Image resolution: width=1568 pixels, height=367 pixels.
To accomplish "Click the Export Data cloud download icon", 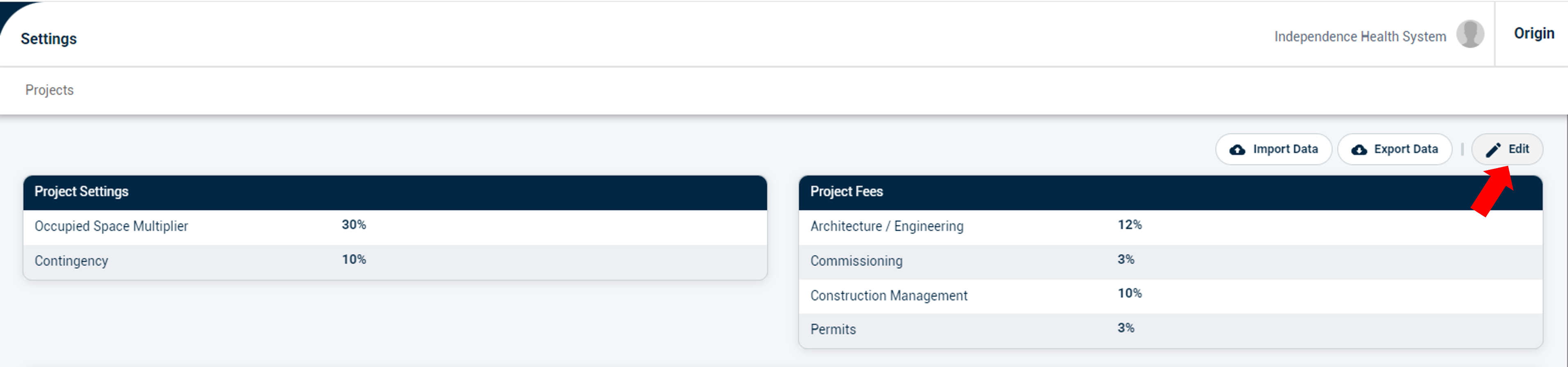I will (1359, 150).
